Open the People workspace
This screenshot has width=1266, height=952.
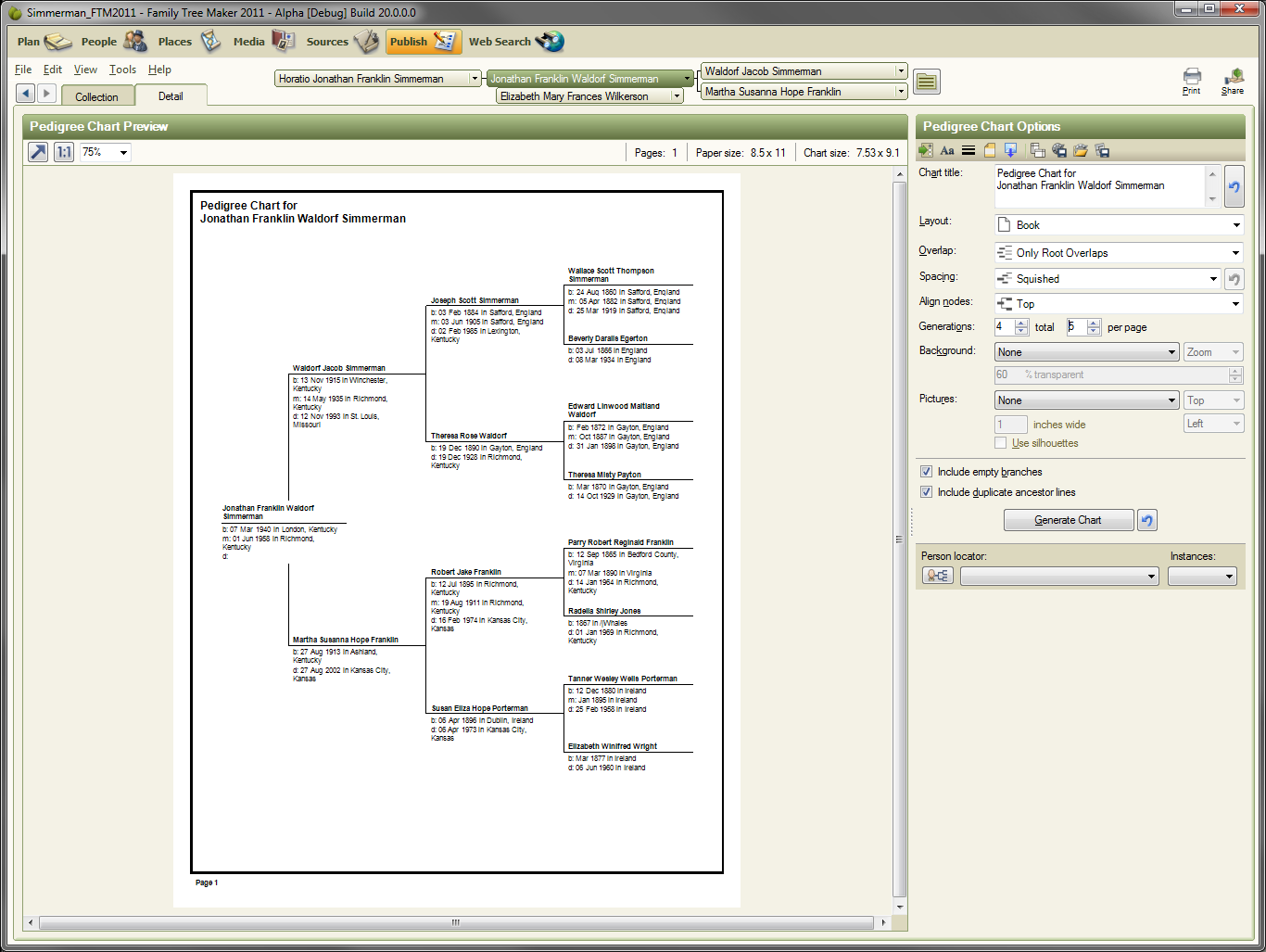click(114, 42)
